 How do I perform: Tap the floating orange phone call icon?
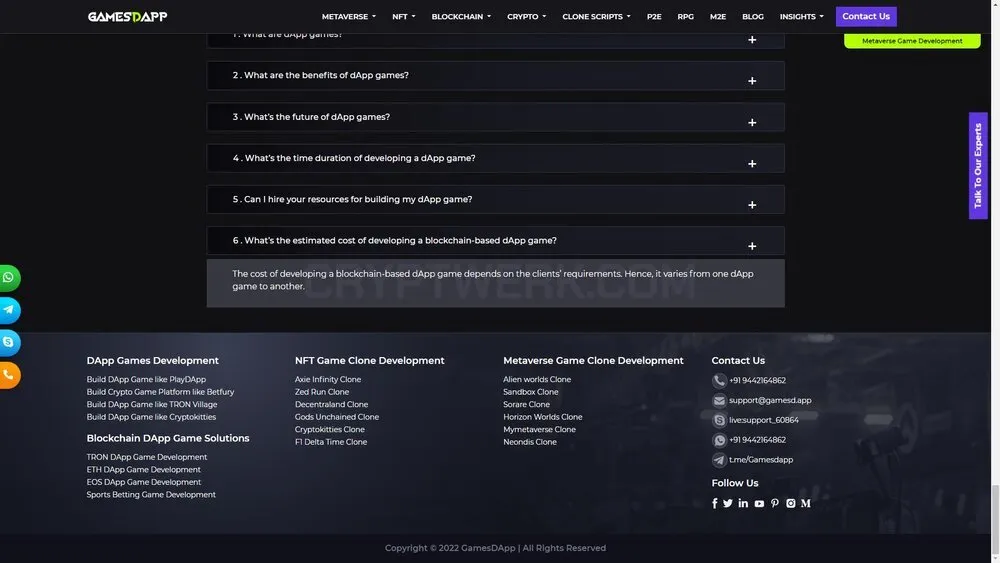9,375
